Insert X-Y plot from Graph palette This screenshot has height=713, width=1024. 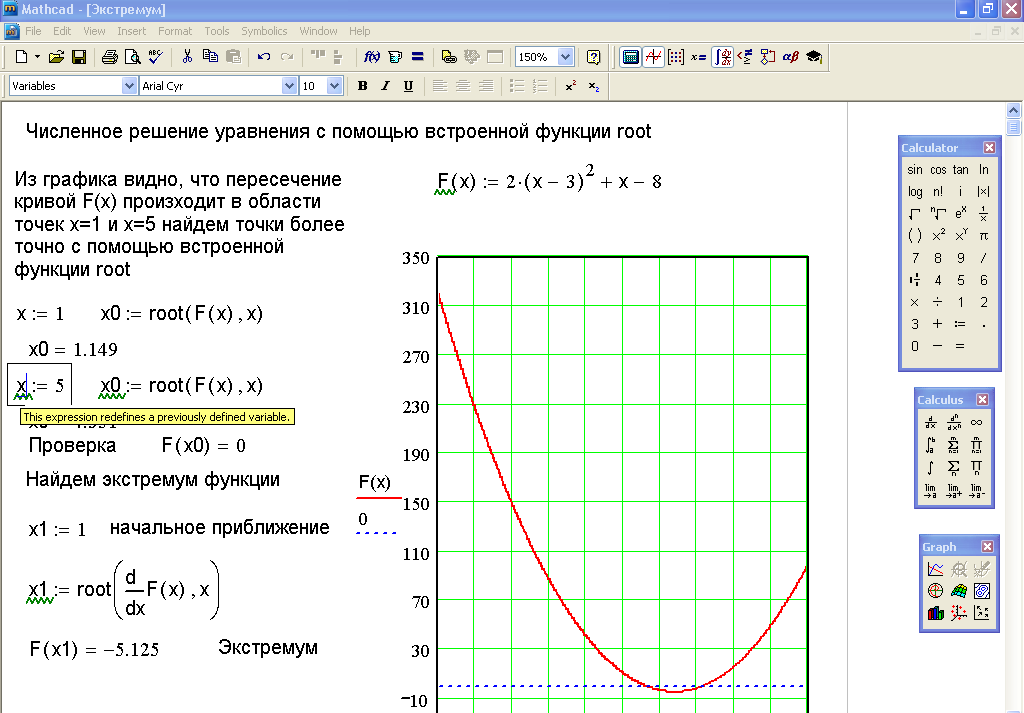(935, 569)
